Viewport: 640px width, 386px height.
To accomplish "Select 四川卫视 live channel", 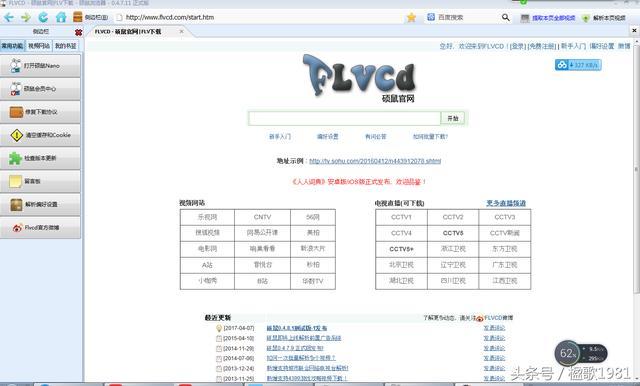I will (453, 281).
